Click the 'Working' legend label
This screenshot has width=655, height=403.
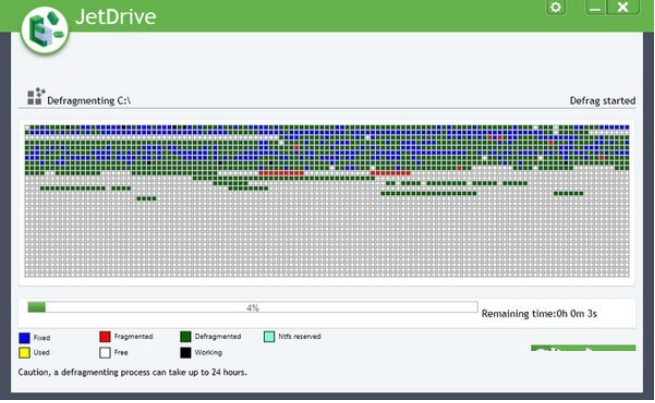[x=208, y=352]
